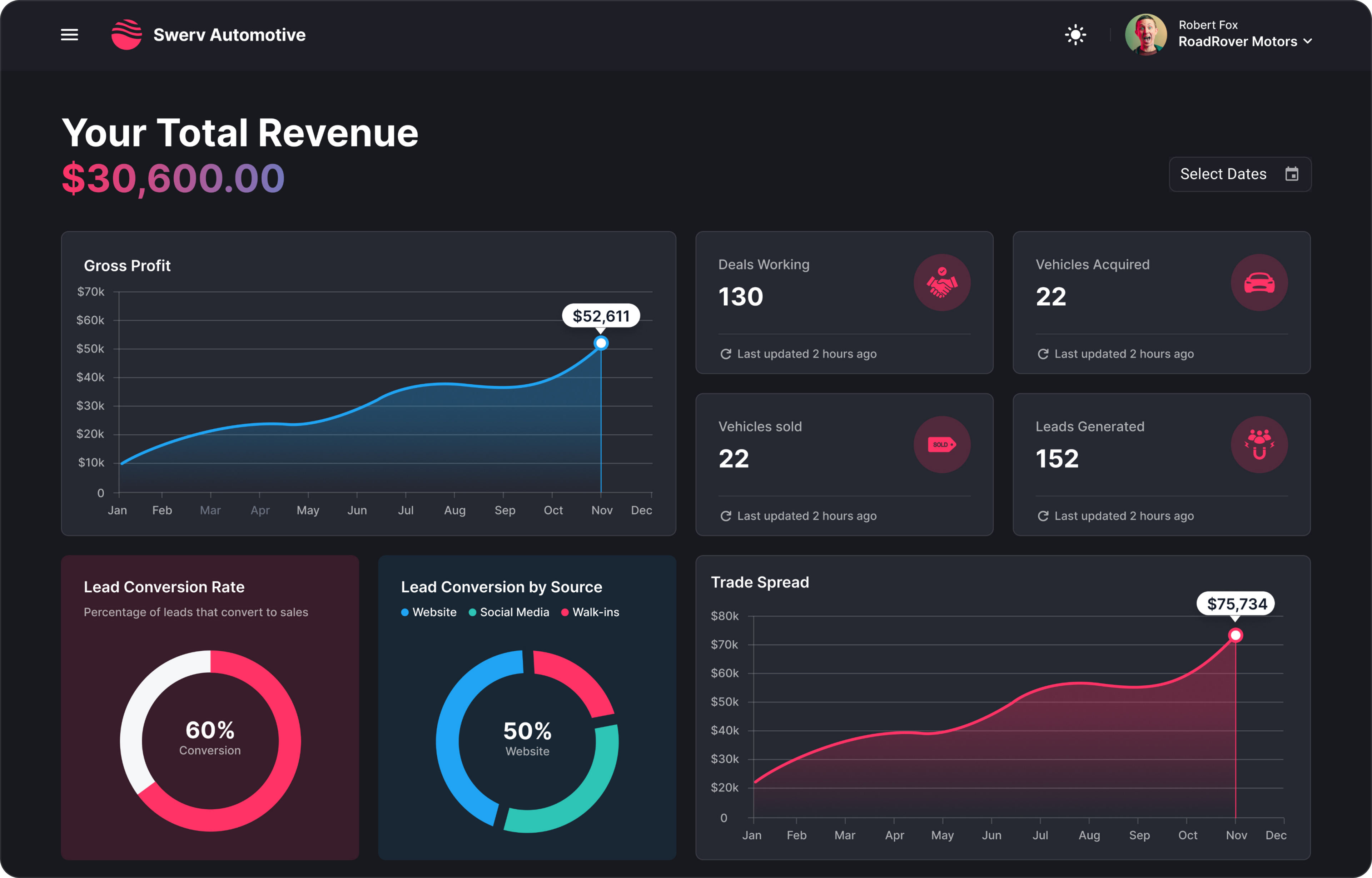Click refresh icon in Deals Working card
The image size is (1372, 878).
click(x=725, y=354)
